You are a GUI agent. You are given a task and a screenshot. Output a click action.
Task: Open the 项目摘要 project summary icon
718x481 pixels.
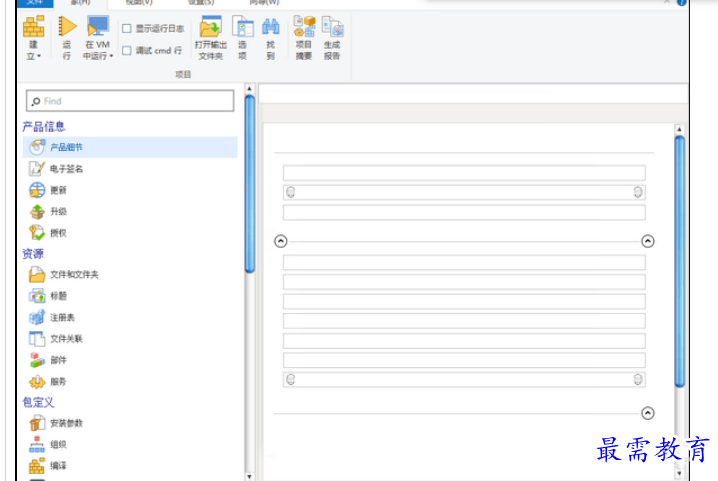[304, 26]
